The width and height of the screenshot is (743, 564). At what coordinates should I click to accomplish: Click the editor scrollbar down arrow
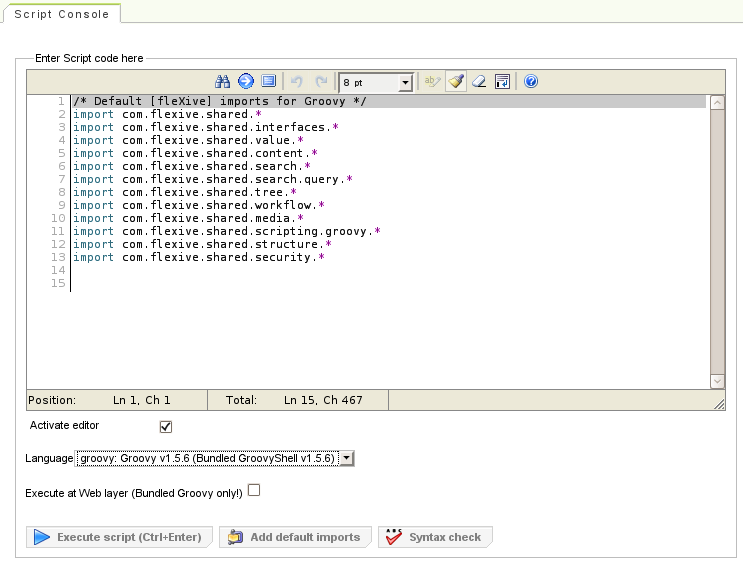(x=717, y=381)
